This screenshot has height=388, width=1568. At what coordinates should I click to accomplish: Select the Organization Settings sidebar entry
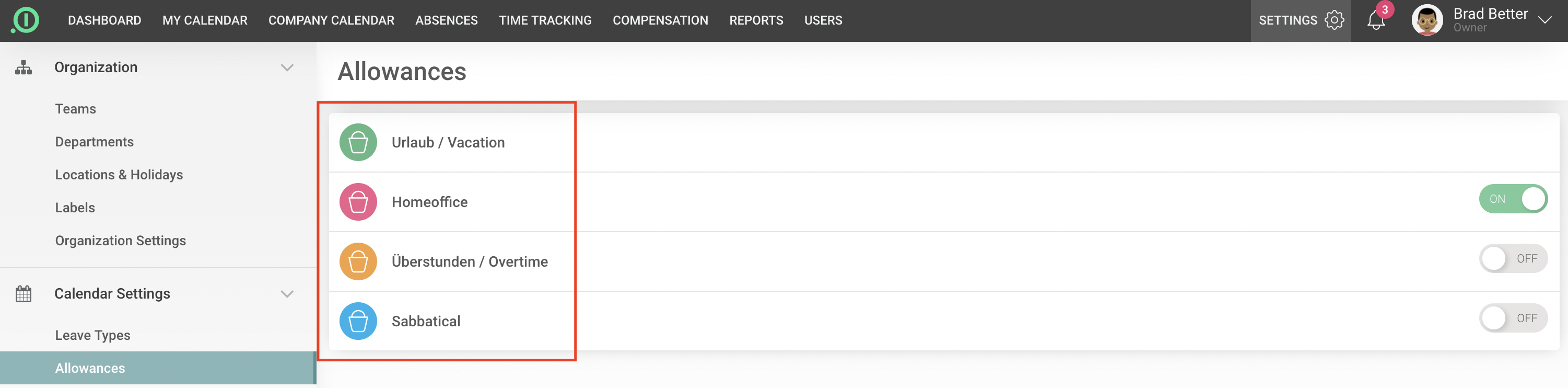121,241
